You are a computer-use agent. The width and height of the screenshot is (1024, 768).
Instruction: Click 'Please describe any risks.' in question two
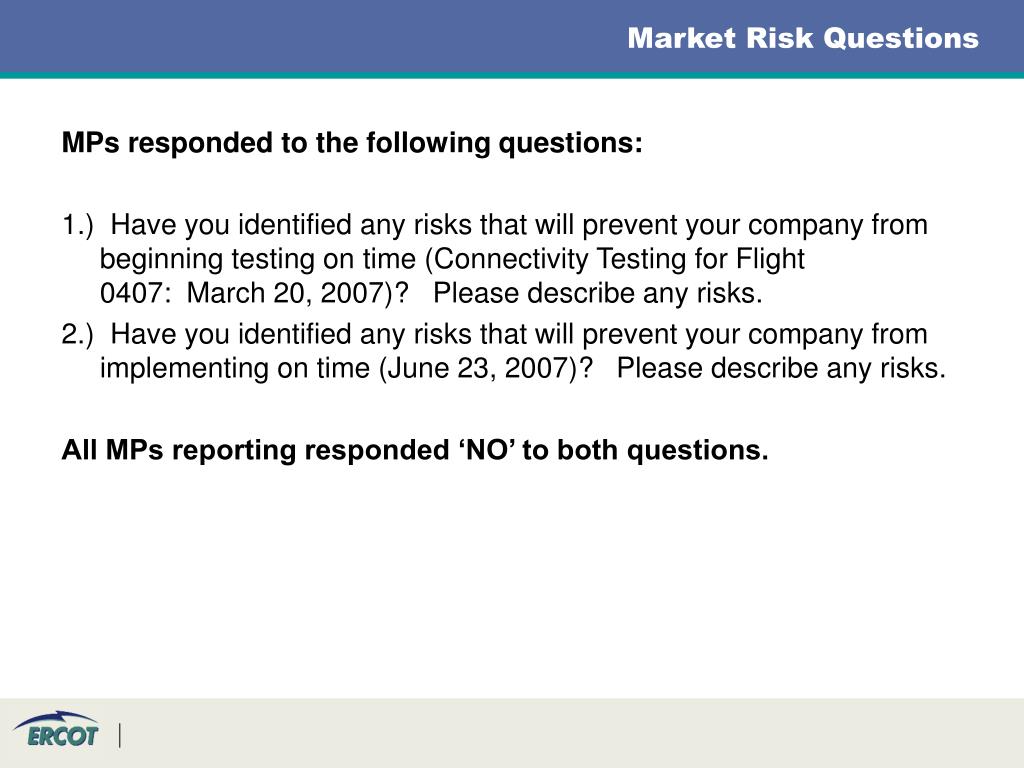point(781,368)
